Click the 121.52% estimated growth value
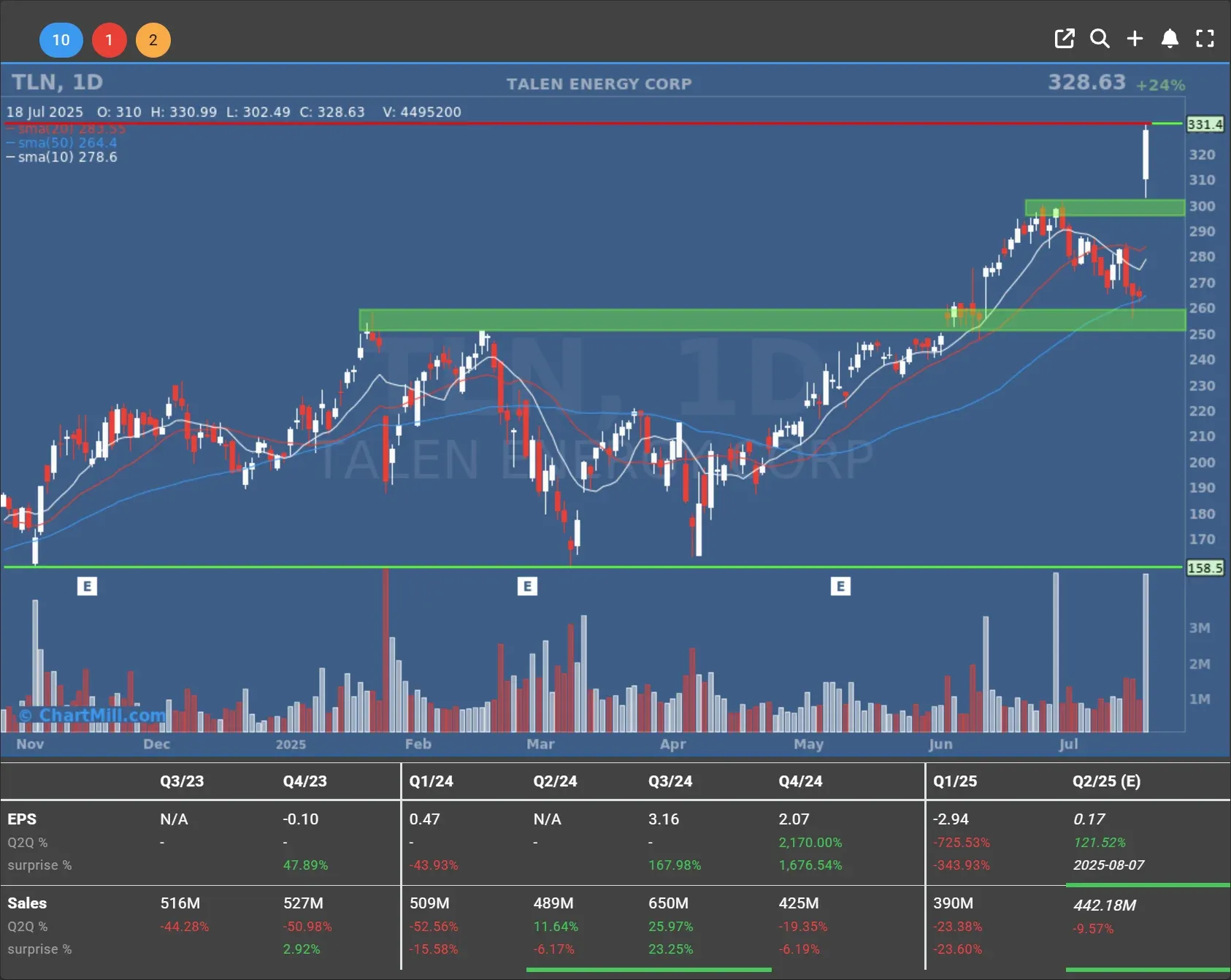 [1100, 842]
